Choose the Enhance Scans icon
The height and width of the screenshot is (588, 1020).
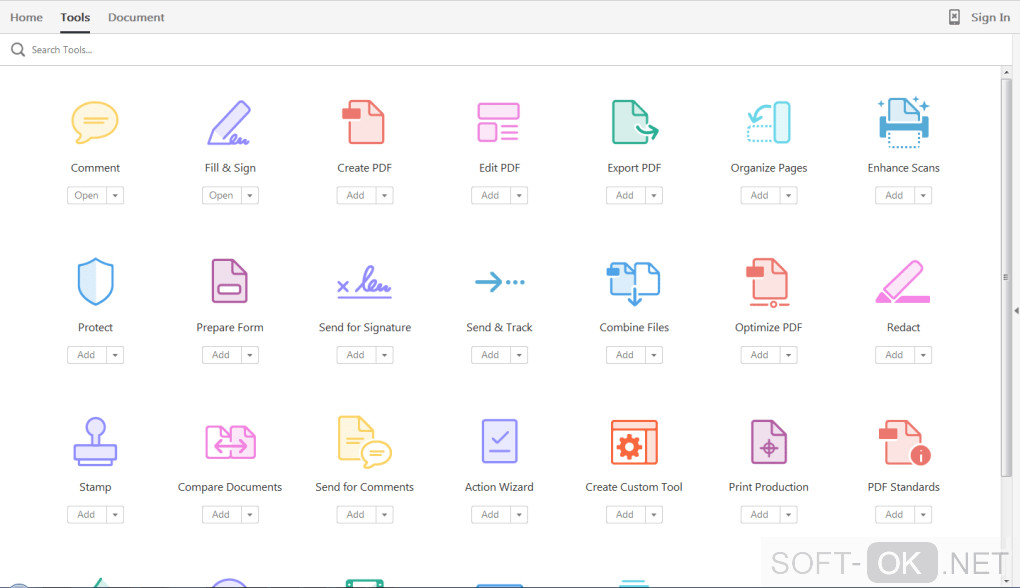click(904, 122)
